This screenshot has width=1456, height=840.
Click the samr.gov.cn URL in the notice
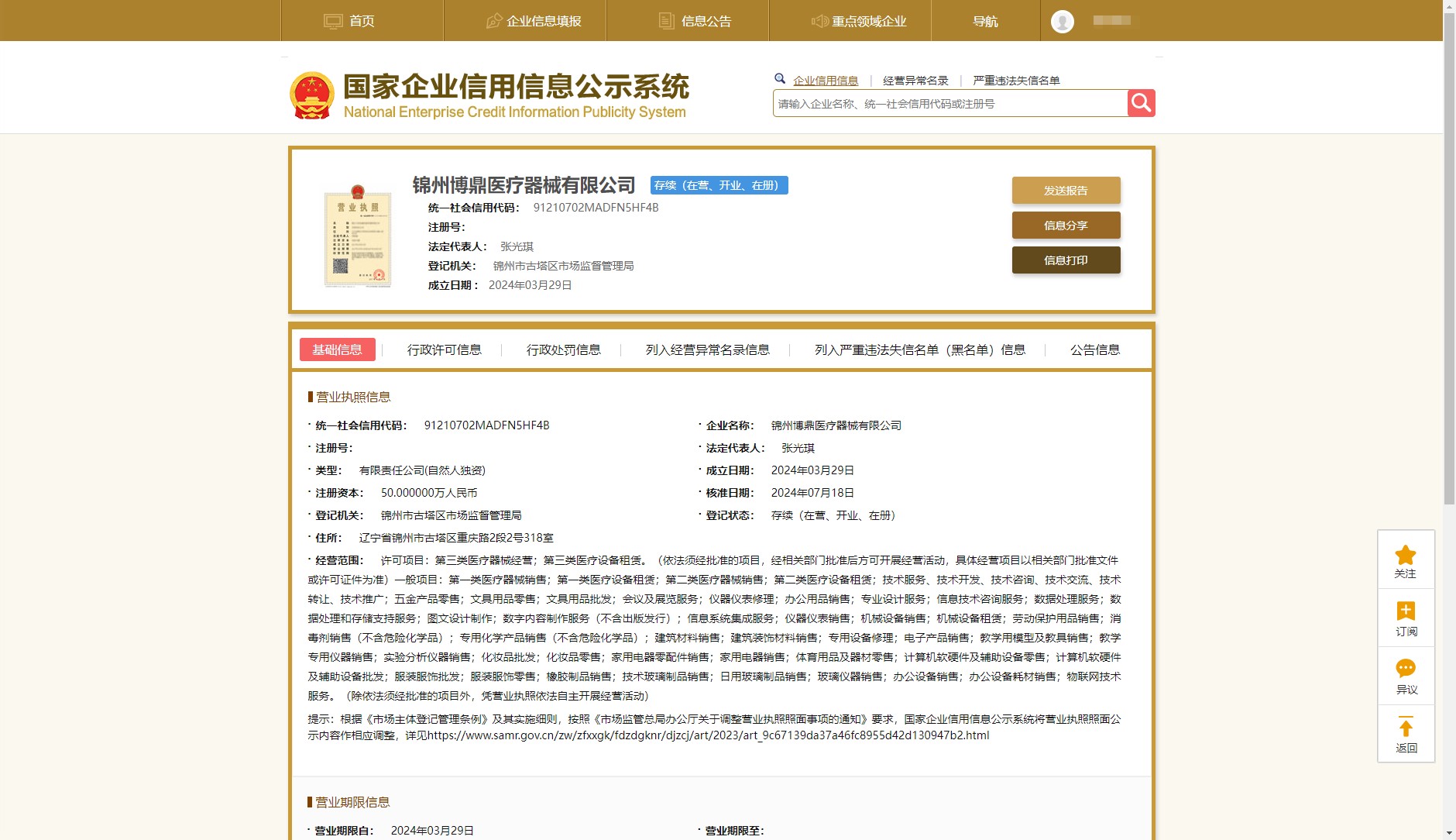coord(708,735)
